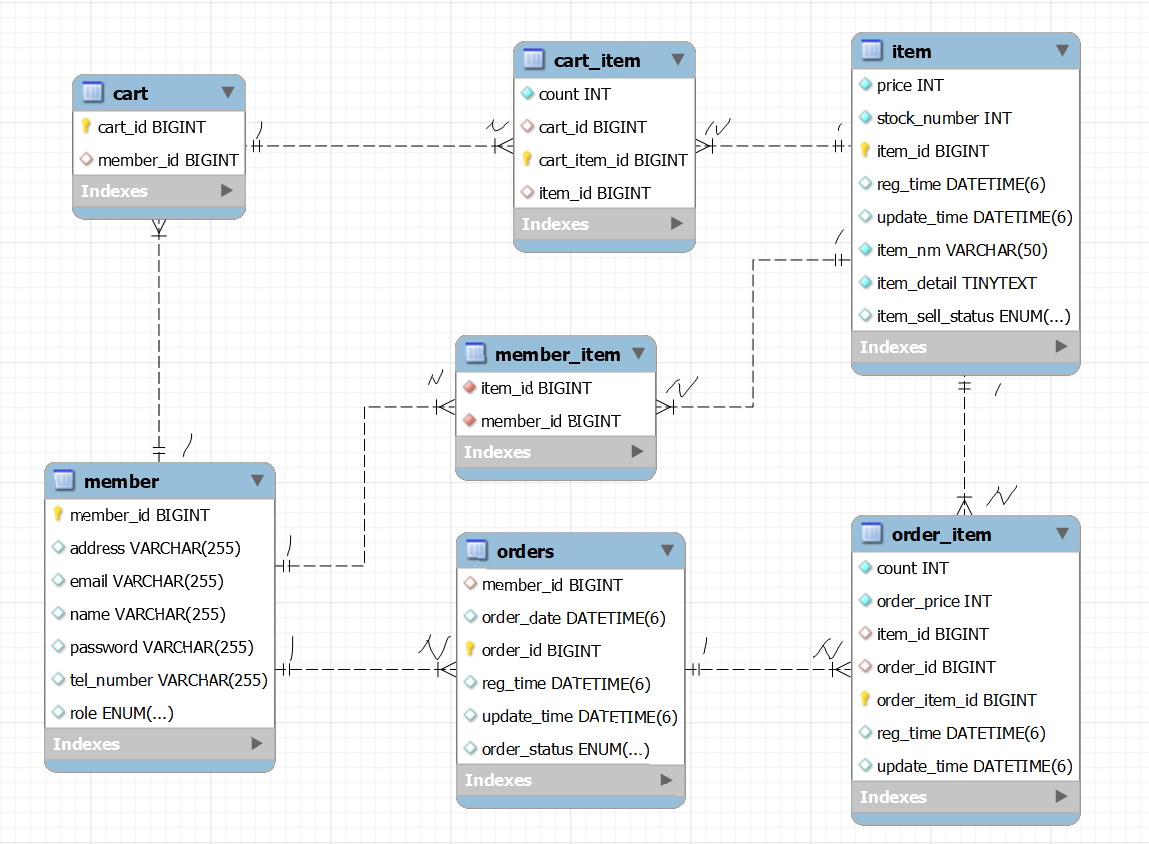Click the stock_number column icon
1149x844 pixels.
coord(865,117)
